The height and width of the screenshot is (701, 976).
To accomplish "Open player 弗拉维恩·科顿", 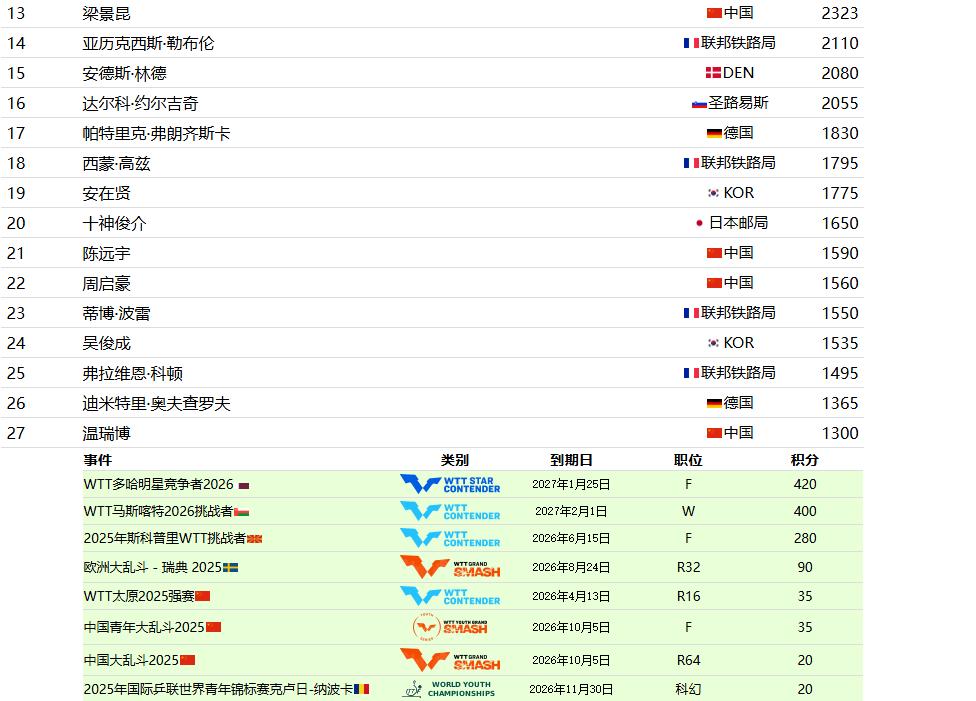I will pyautogui.click(x=133, y=374).
